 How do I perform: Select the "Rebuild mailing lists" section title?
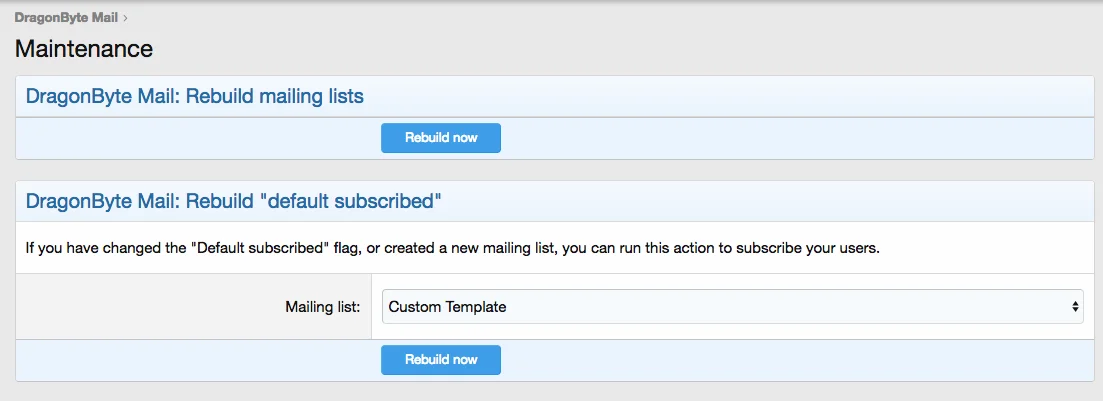[194, 97]
